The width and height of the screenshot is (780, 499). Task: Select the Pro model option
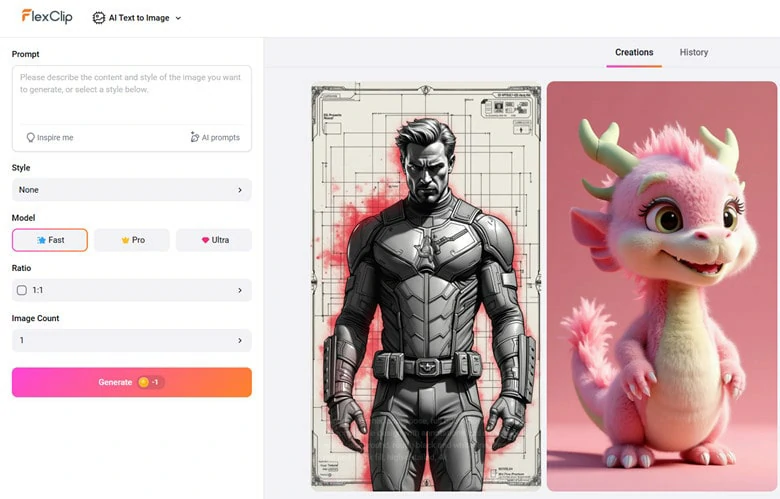pyautogui.click(x=132, y=240)
